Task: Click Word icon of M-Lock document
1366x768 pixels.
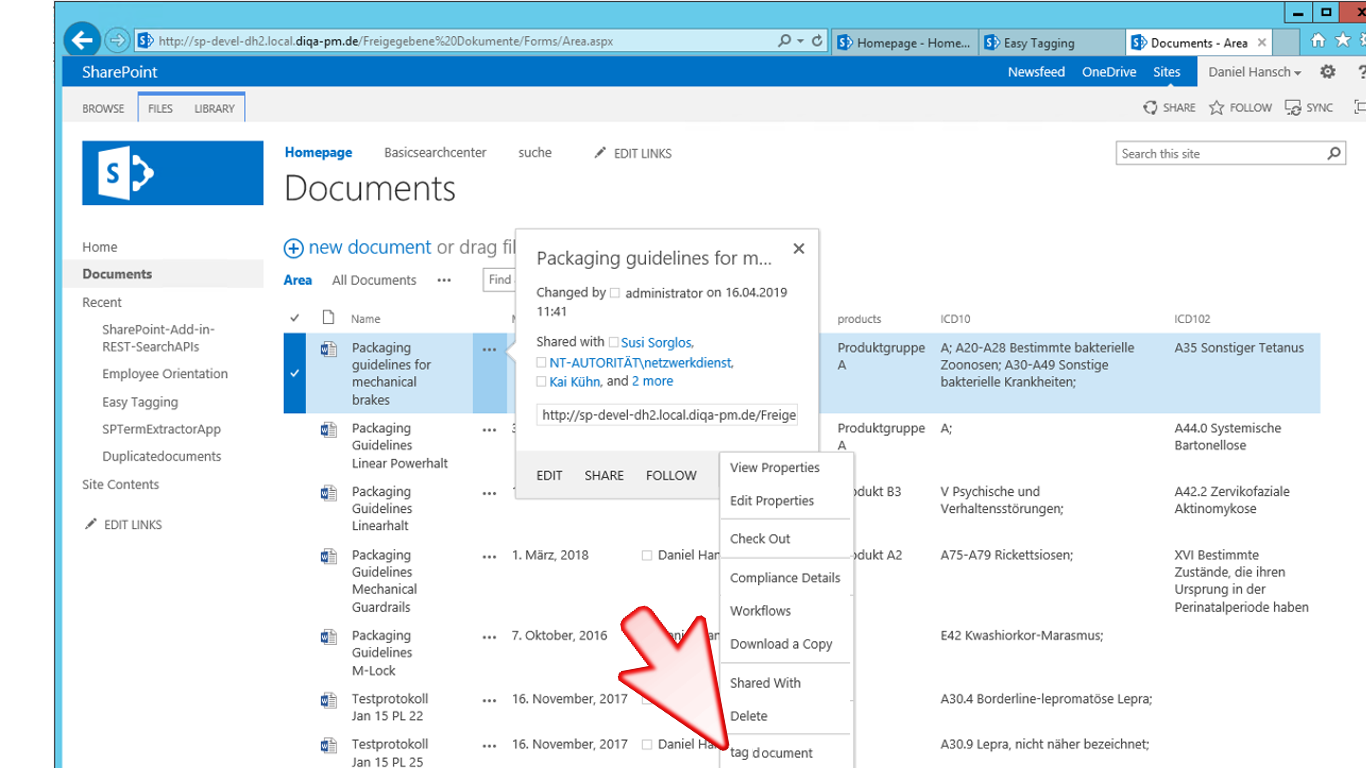Action: pyautogui.click(x=328, y=636)
